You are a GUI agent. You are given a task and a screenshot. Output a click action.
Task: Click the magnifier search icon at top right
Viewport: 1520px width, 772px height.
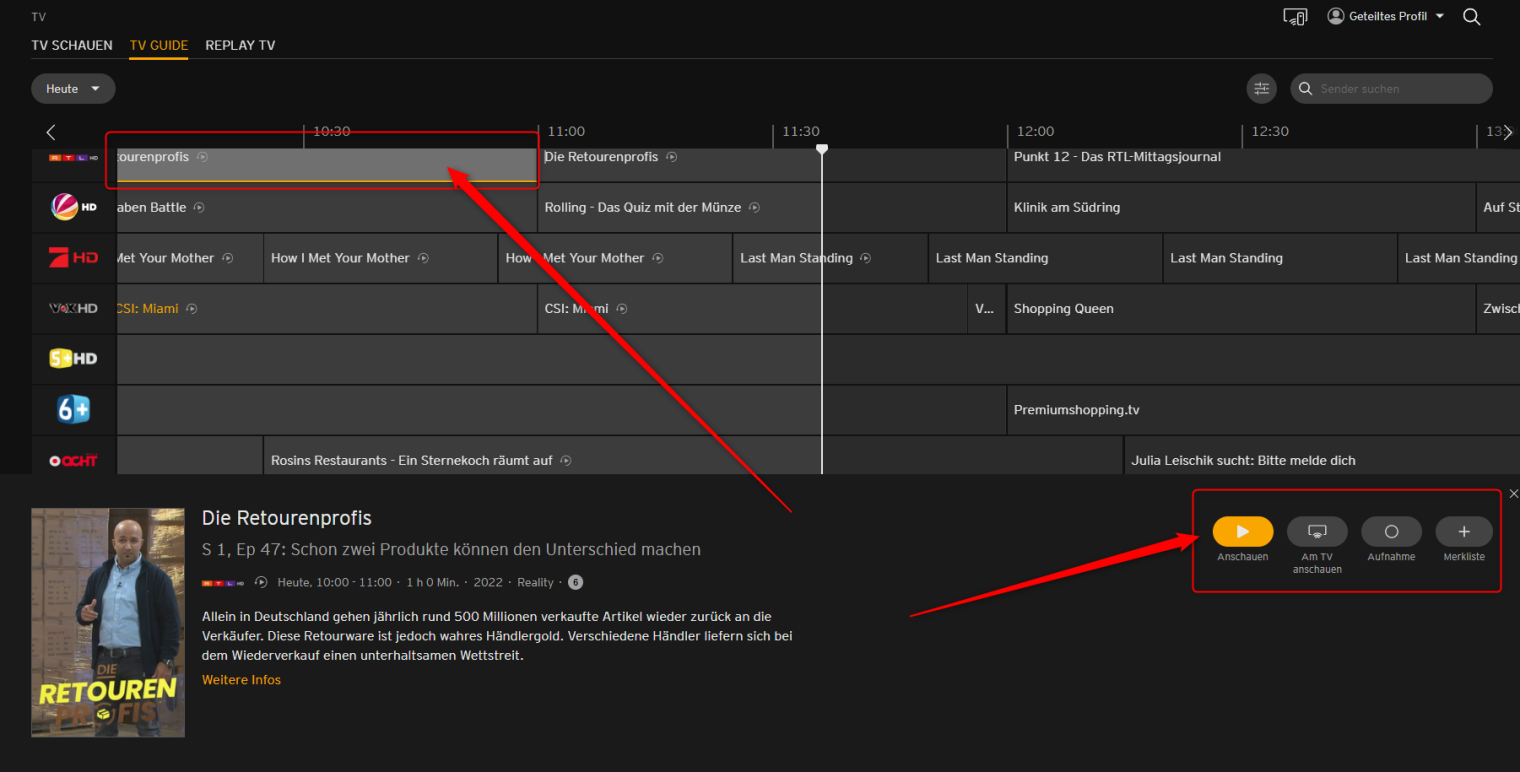(1471, 17)
